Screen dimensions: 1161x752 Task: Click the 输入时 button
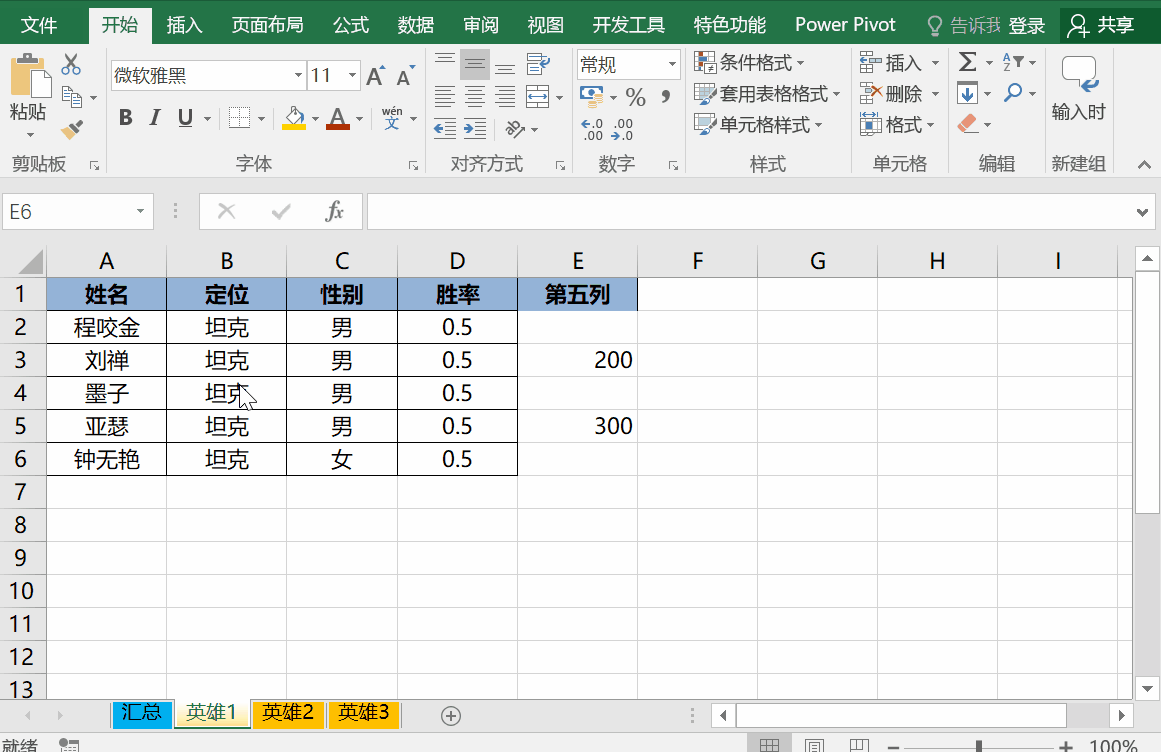tap(1079, 89)
